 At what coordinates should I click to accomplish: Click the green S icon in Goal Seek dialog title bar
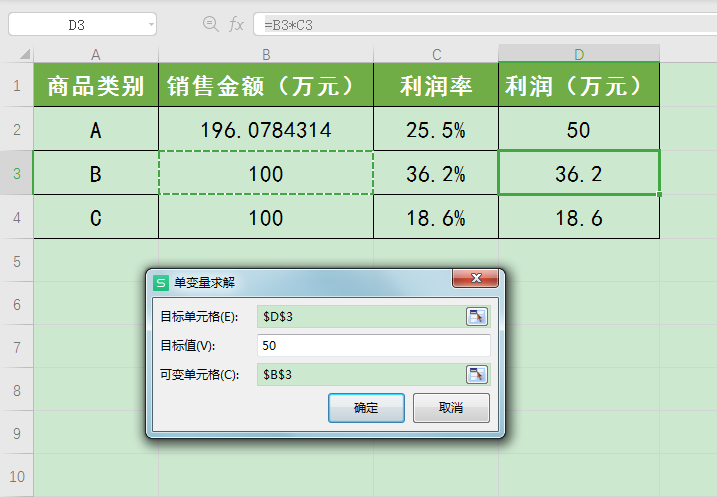(x=161, y=283)
